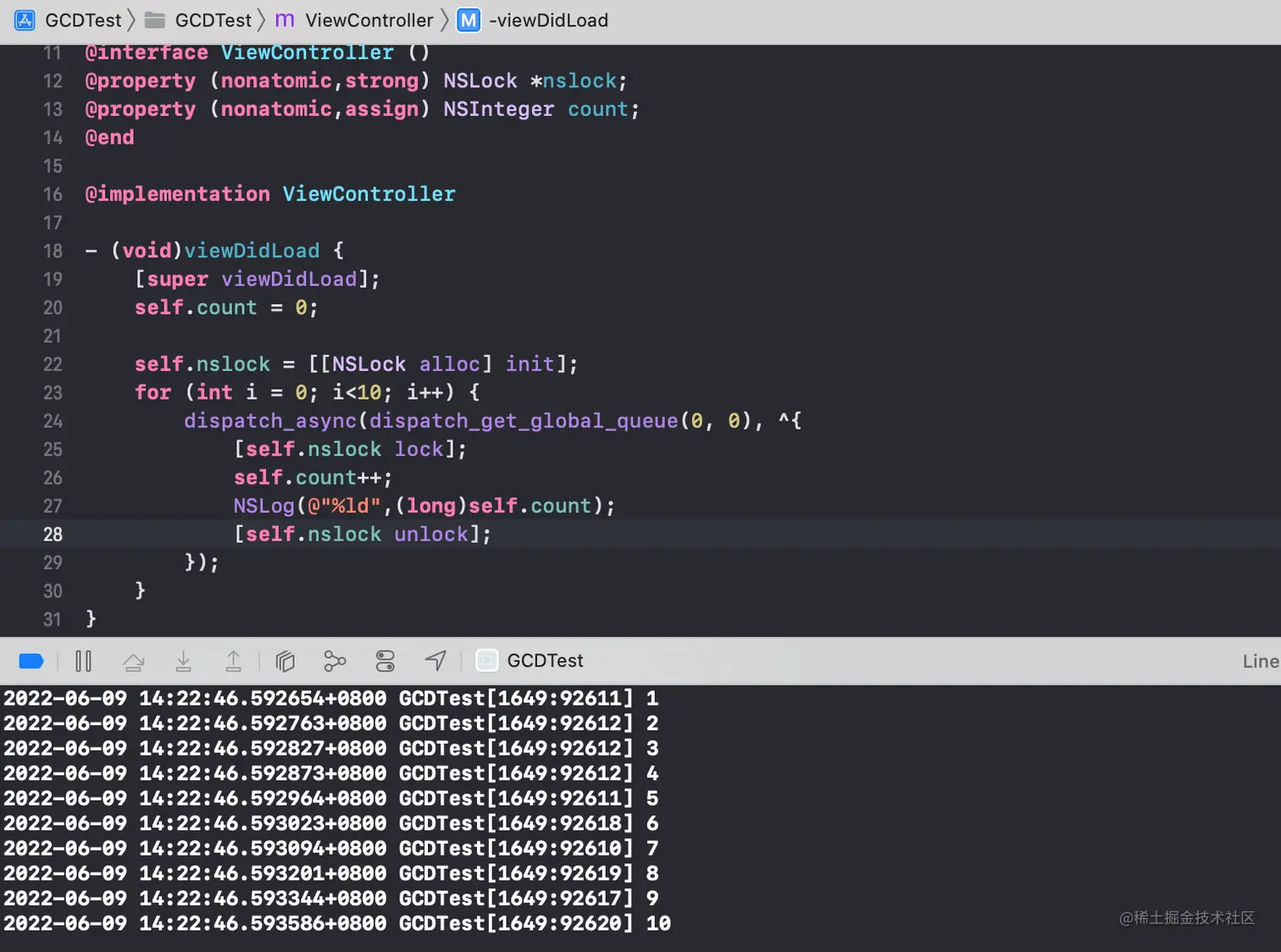
Task: Click '[super viewDidLoad];' on line 19
Action: pyautogui.click(x=258, y=279)
